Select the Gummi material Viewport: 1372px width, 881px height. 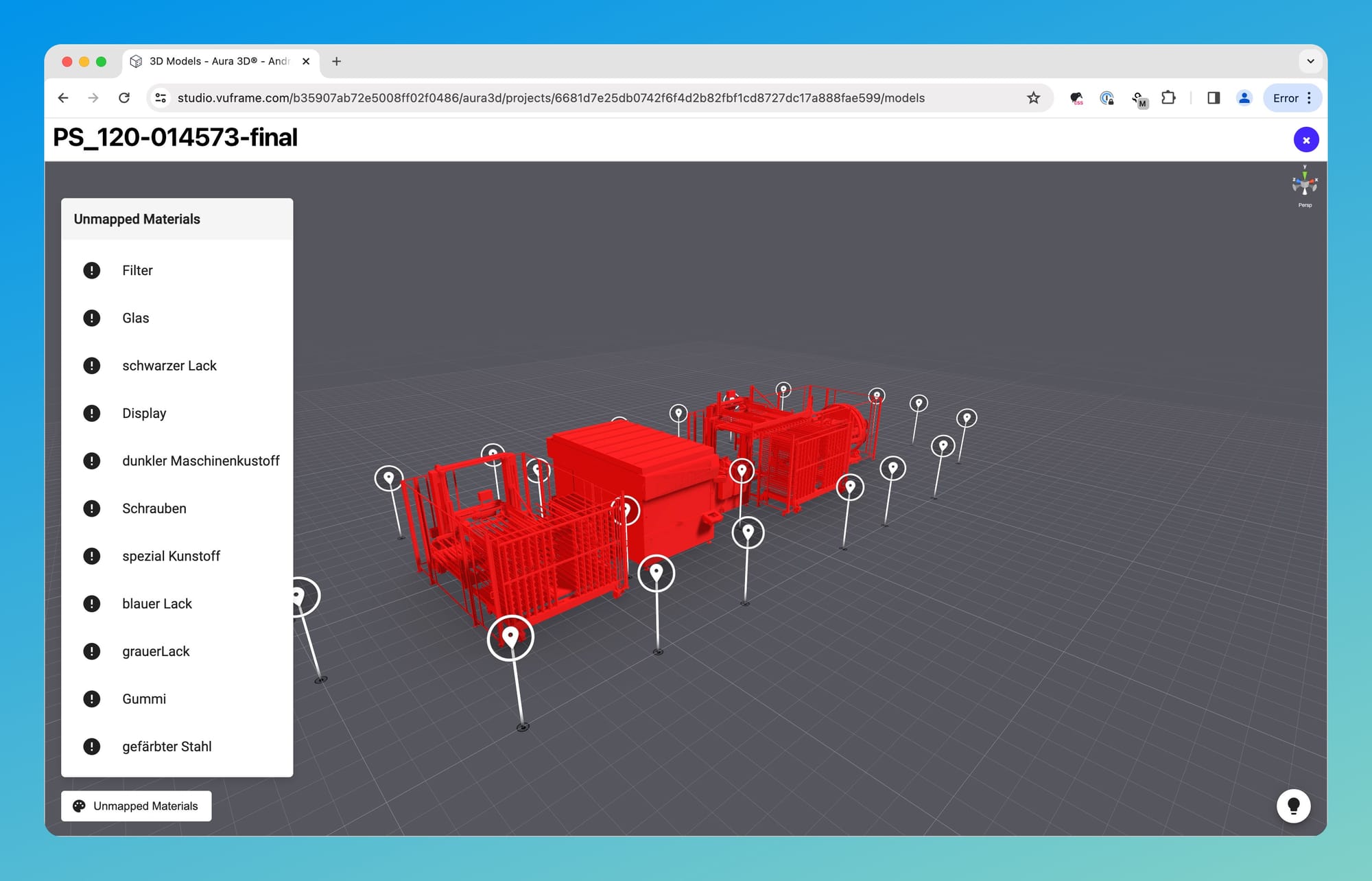(x=177, y=698)
